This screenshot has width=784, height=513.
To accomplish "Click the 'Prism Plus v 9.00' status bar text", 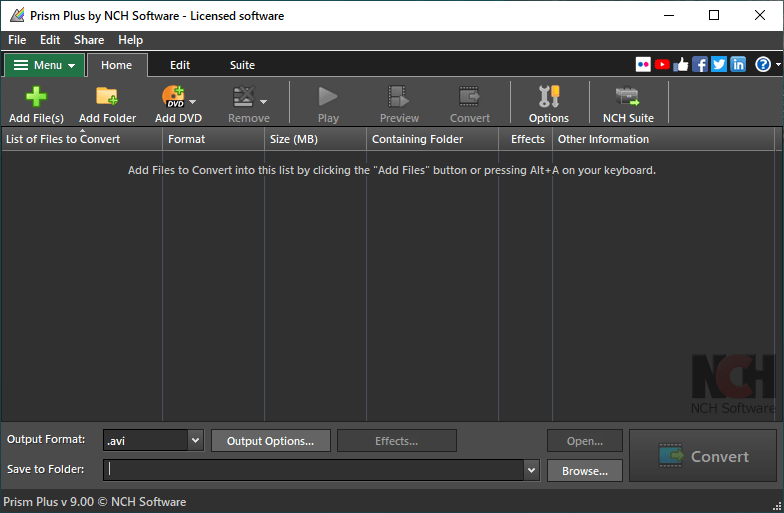I will coord(48,502).
